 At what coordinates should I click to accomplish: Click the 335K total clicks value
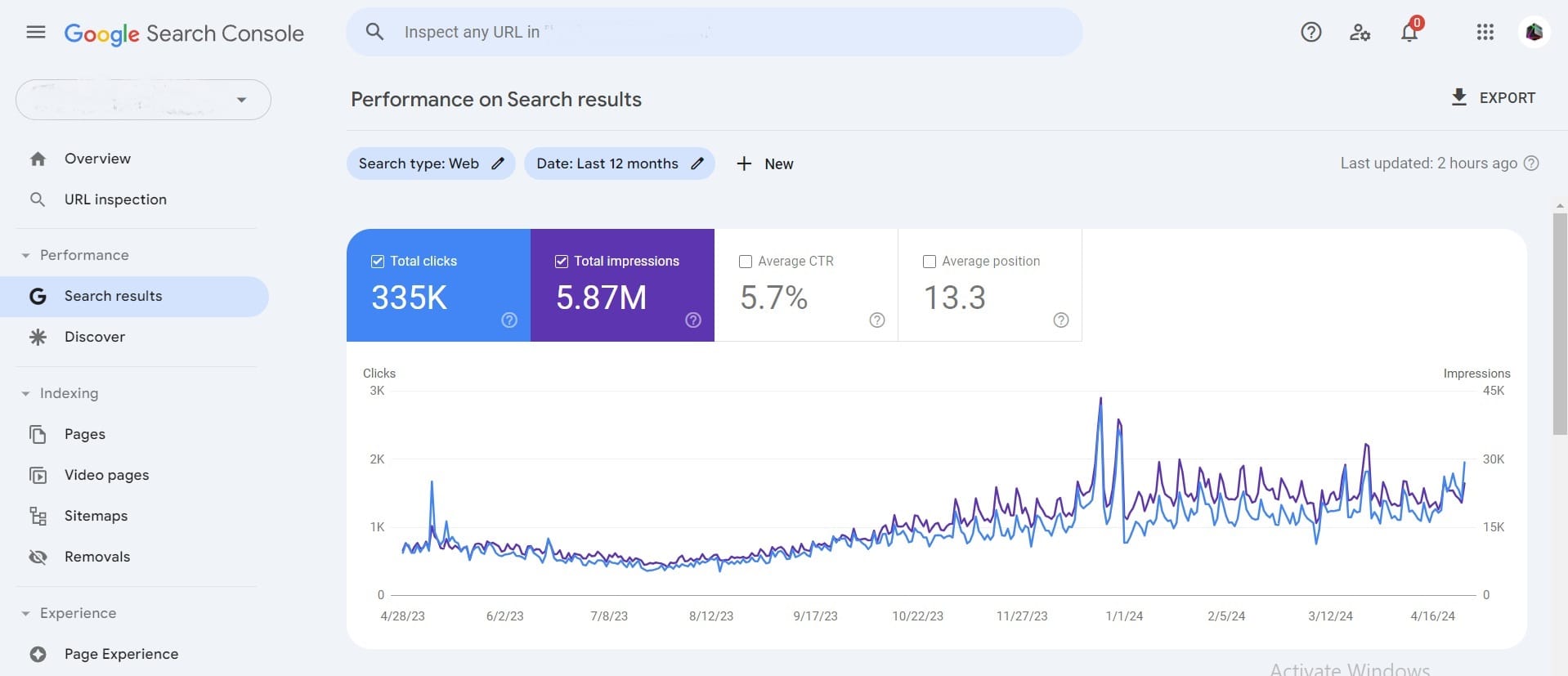(x=410, y=298)
